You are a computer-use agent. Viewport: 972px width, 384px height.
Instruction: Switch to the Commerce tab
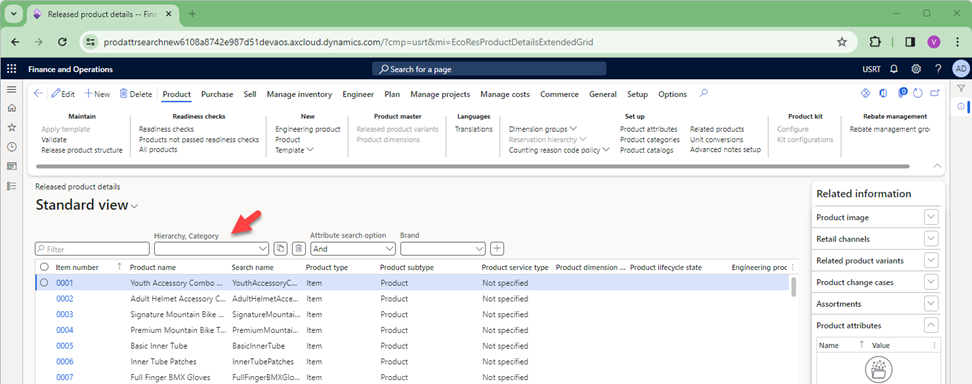(x=559, y=94)
